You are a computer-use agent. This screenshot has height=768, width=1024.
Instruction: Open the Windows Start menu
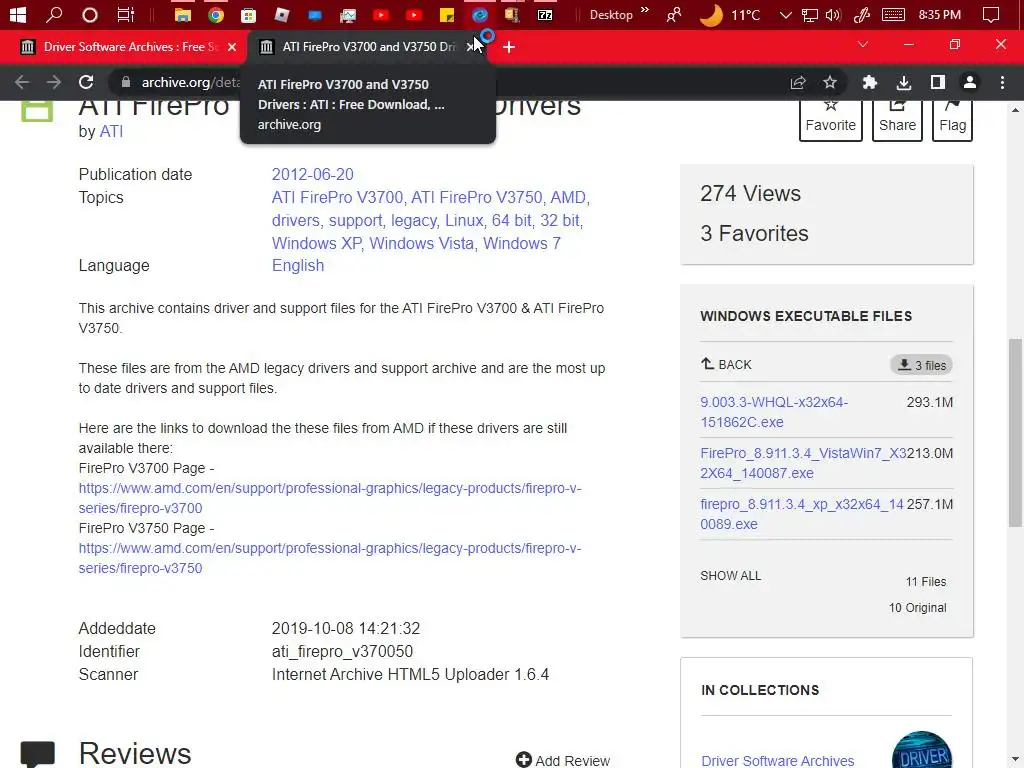(x=18, y=14)
